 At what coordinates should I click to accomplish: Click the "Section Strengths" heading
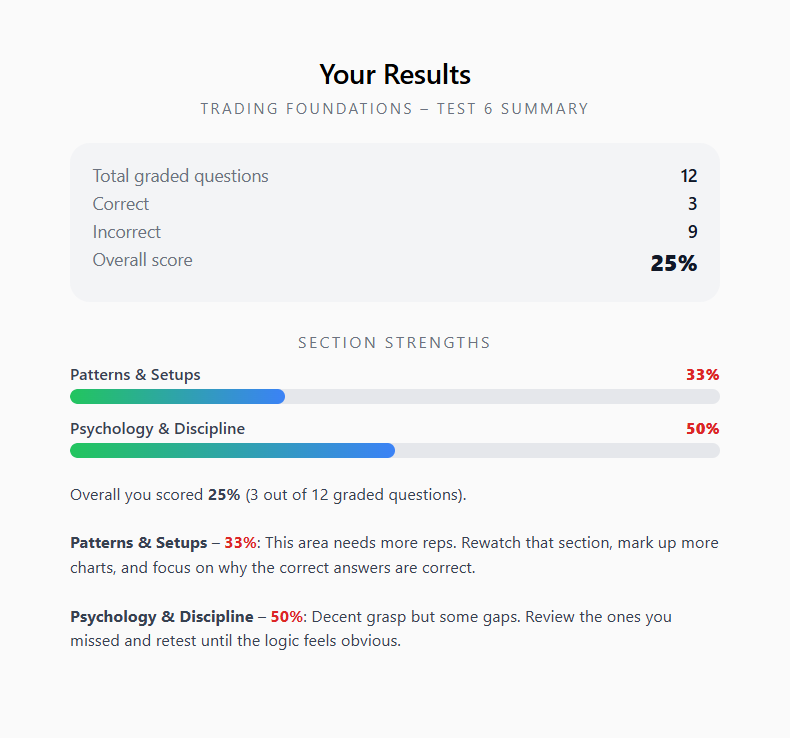pos(394,343)
